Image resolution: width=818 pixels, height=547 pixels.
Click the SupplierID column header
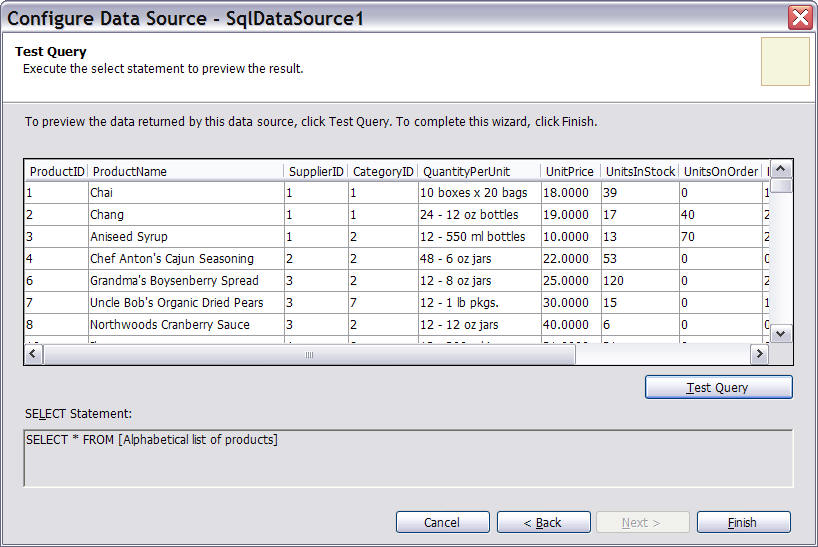click(x=315, y=171)
